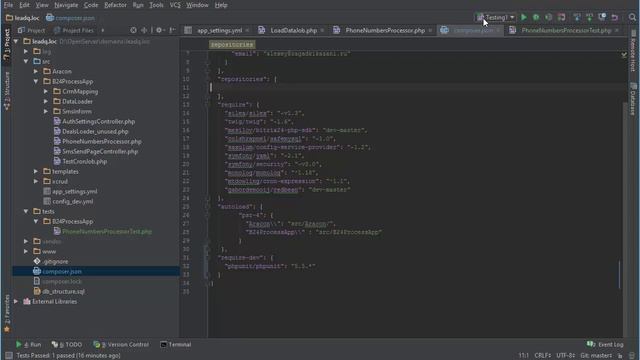Select the Project Files view tab

point(73,31)
